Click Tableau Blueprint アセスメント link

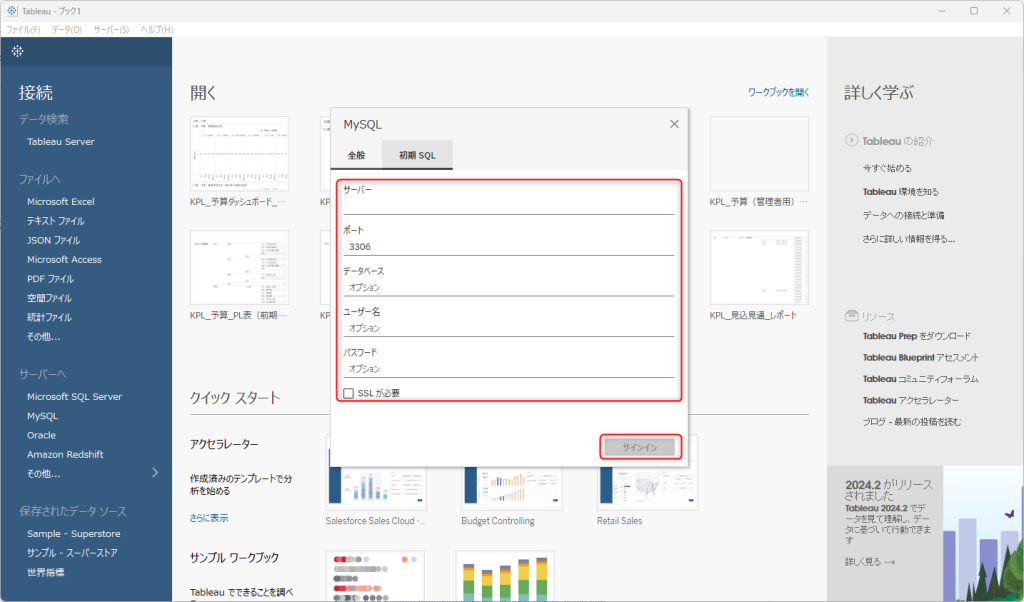coord(921,358)
